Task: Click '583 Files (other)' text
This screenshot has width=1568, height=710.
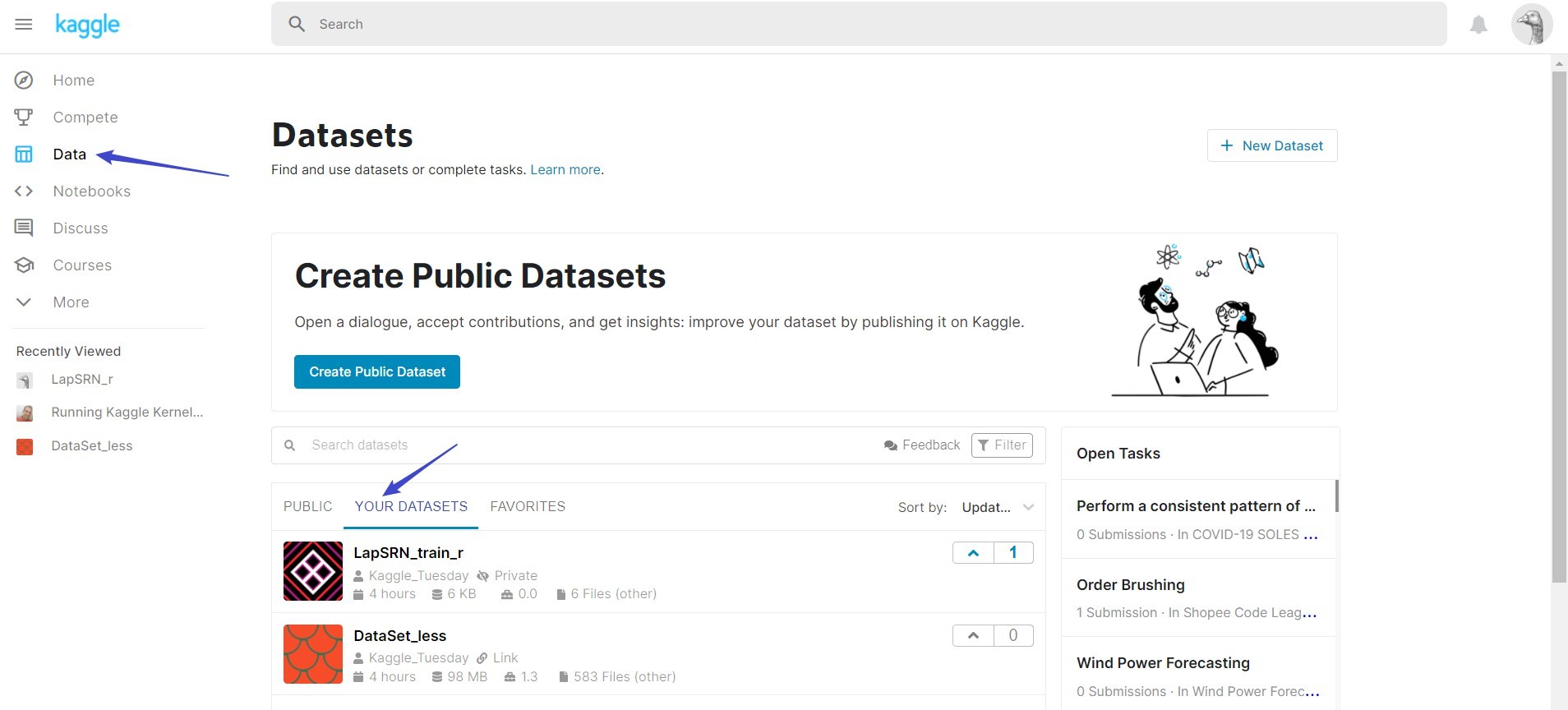Action: 625,677
